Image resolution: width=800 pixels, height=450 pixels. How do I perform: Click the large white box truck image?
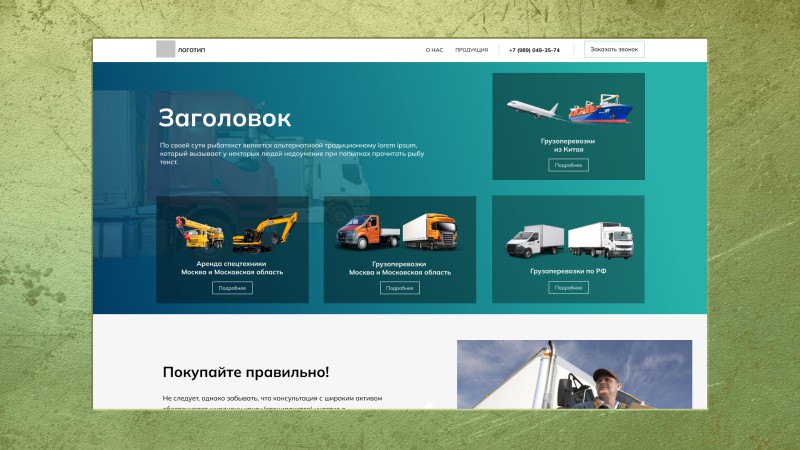[x=601, y=240]
